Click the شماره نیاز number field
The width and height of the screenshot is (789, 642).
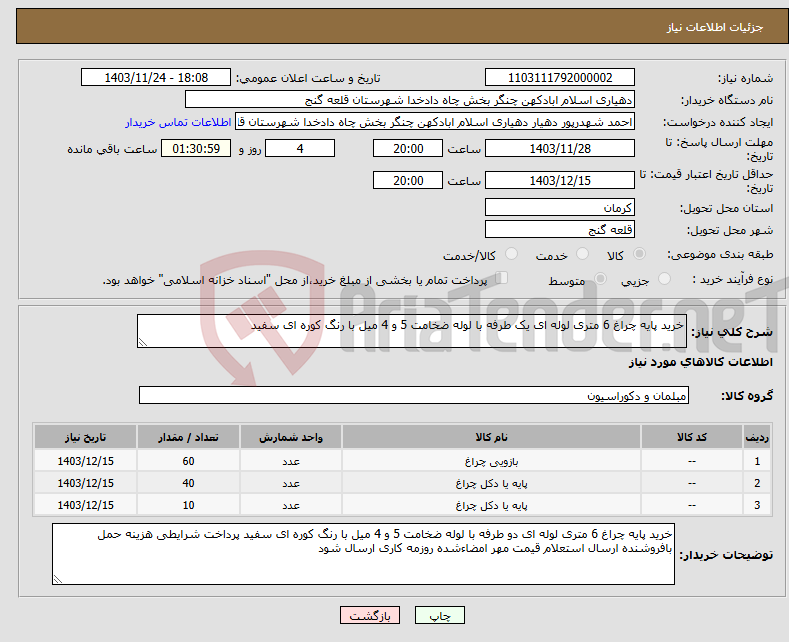[x=560, y=77]
